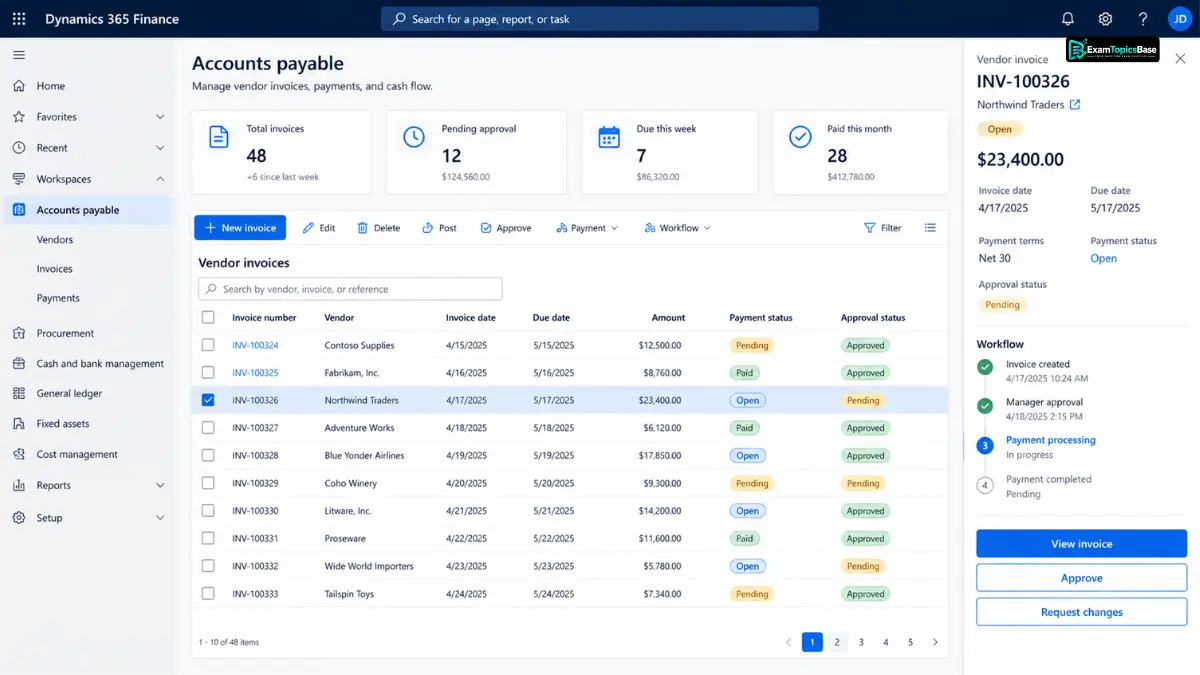Check the INV-100329 row checkbox
Viewport: 1200px width, 675px height.
click(x=208, y=483)
